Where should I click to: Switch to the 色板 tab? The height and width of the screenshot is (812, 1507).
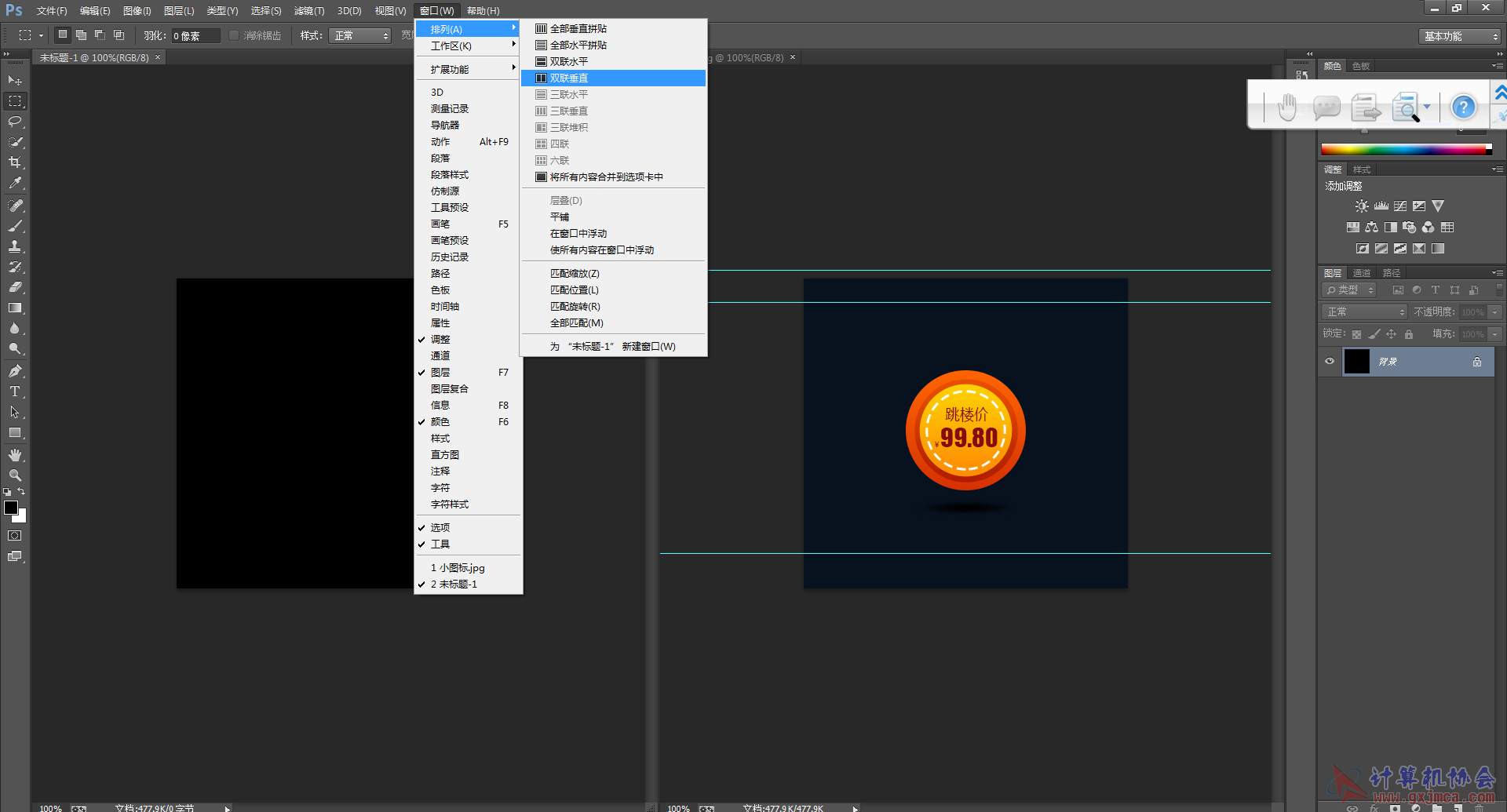click(1362, 66)
